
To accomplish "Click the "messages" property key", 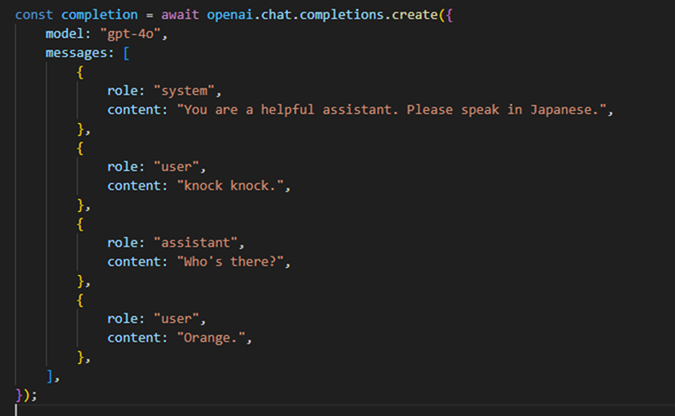I will (x=76, y=53).
